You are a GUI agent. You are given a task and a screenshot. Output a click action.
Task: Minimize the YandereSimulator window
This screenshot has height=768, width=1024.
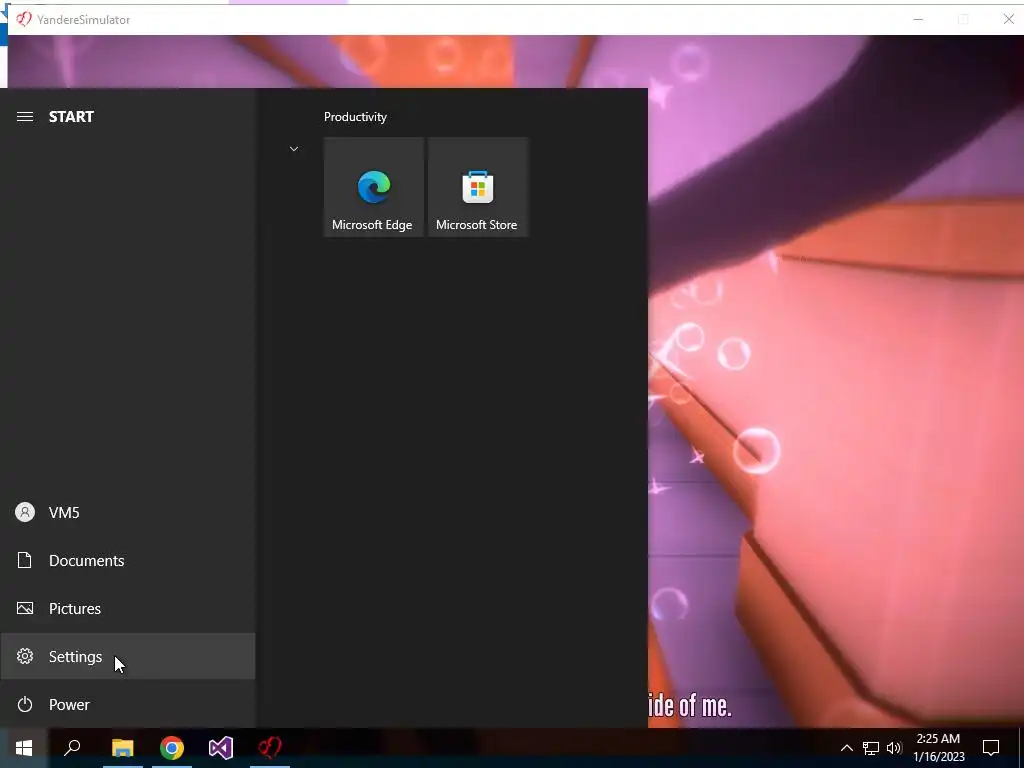pyautogui.click(x=918, y=20)
